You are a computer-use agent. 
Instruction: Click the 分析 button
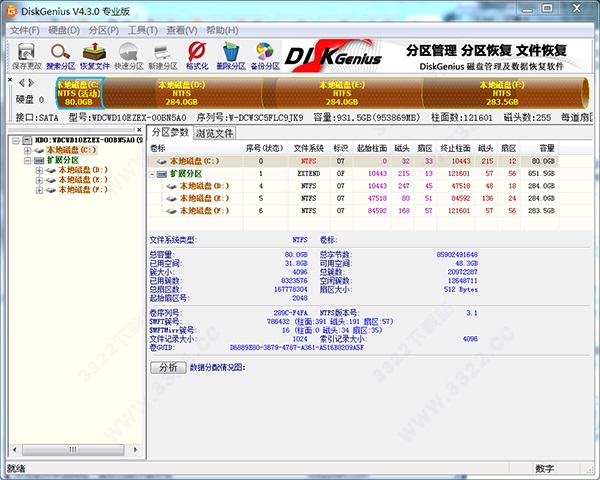[x=168, y=367]
